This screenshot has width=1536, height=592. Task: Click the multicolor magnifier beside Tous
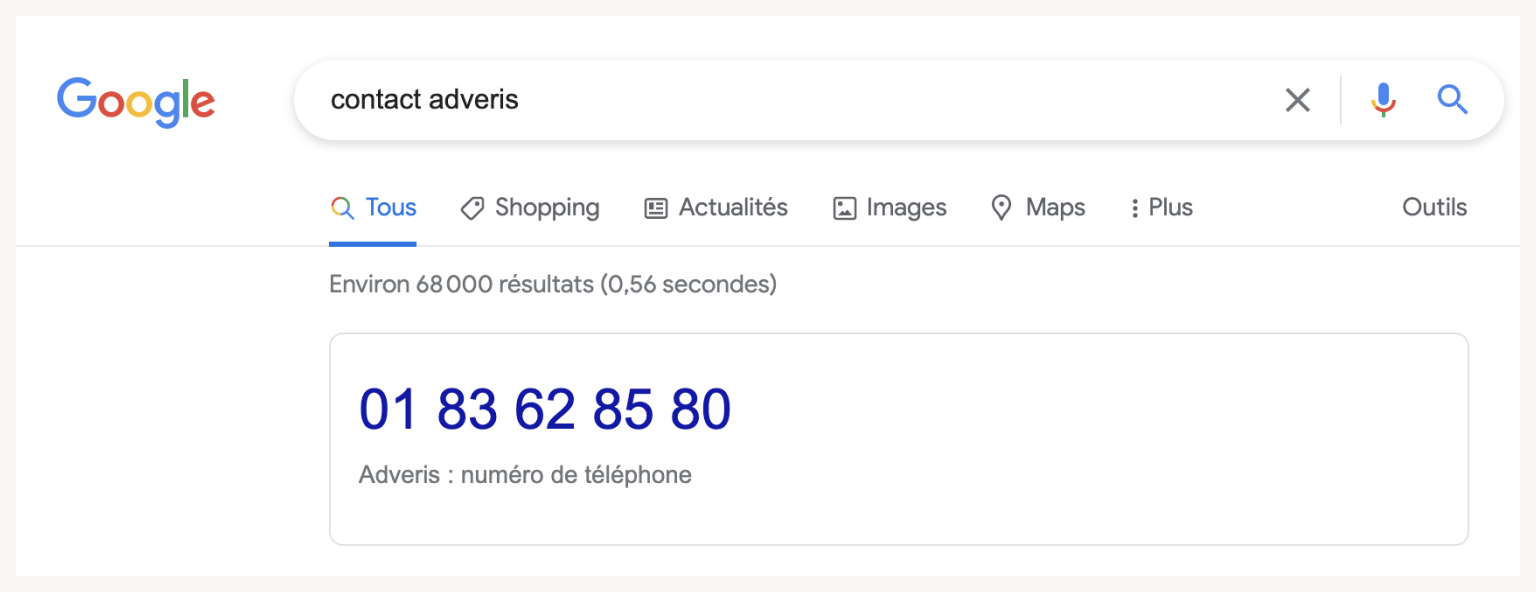pyautogui.click(x=342, y=208)
